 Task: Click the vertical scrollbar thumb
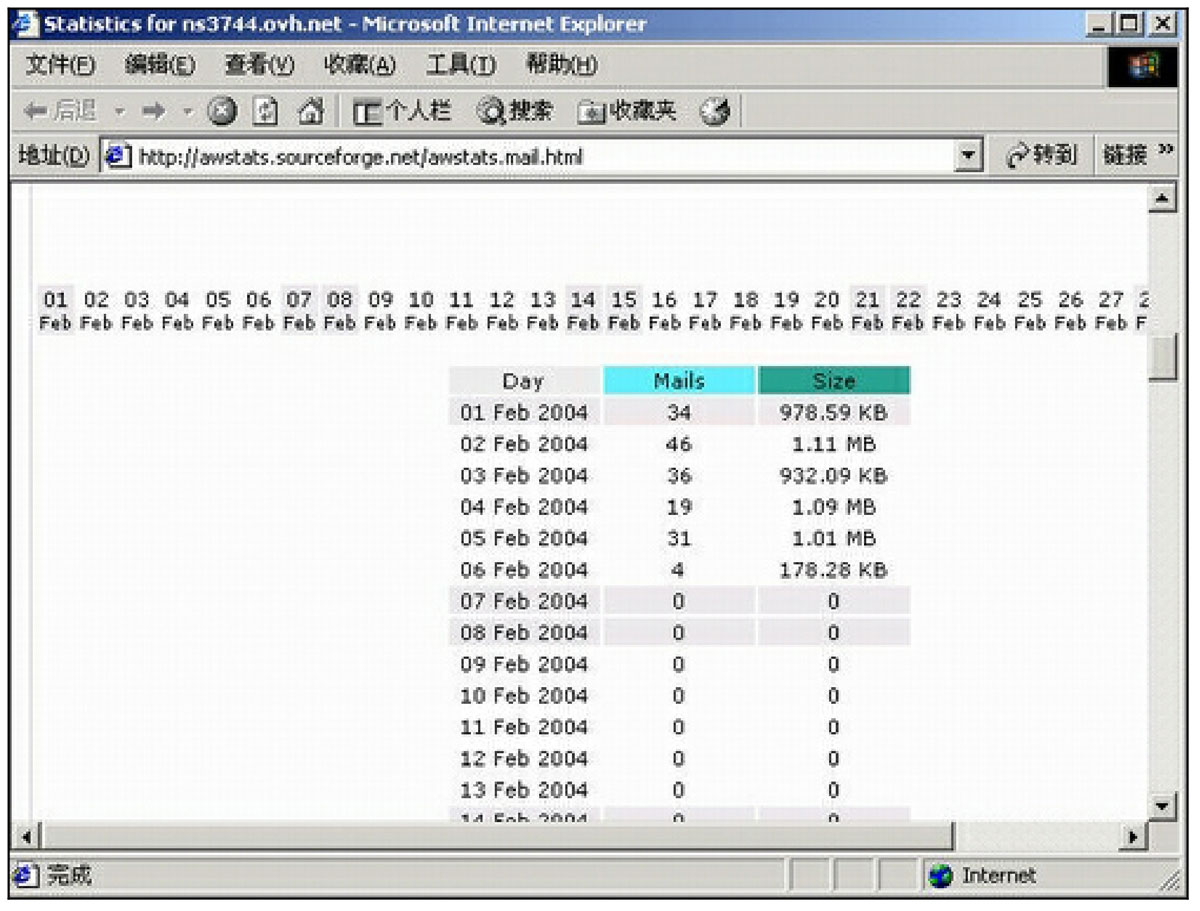(x=1162, y=358)
